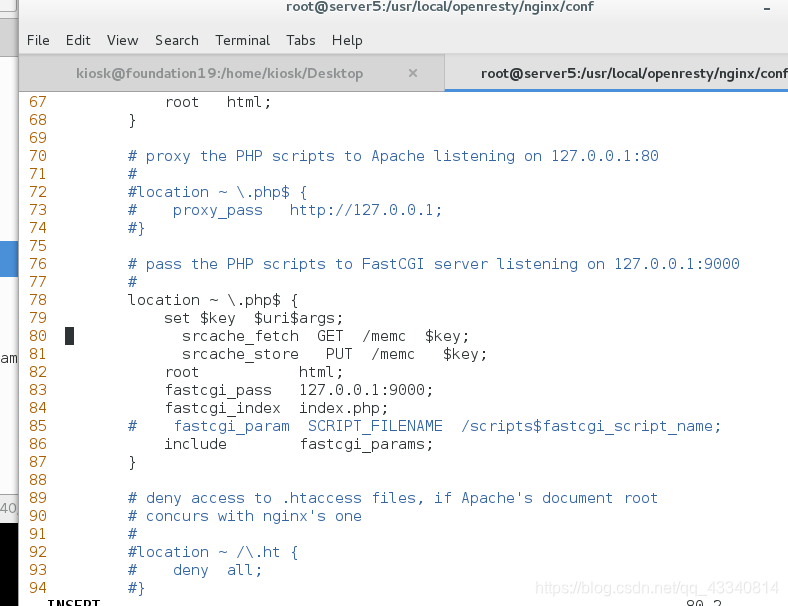Open the Edit menu

point(78,40)
